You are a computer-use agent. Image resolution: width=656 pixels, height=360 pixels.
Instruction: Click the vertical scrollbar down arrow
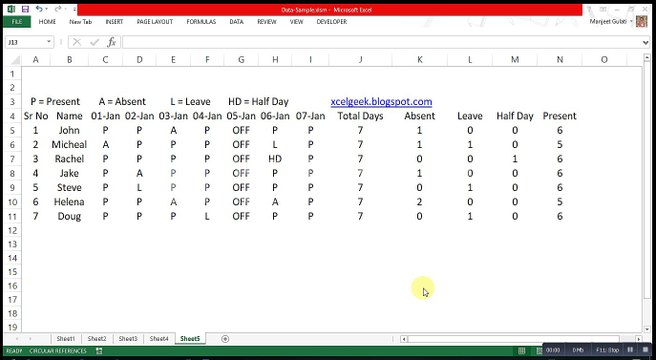point(647,329)
